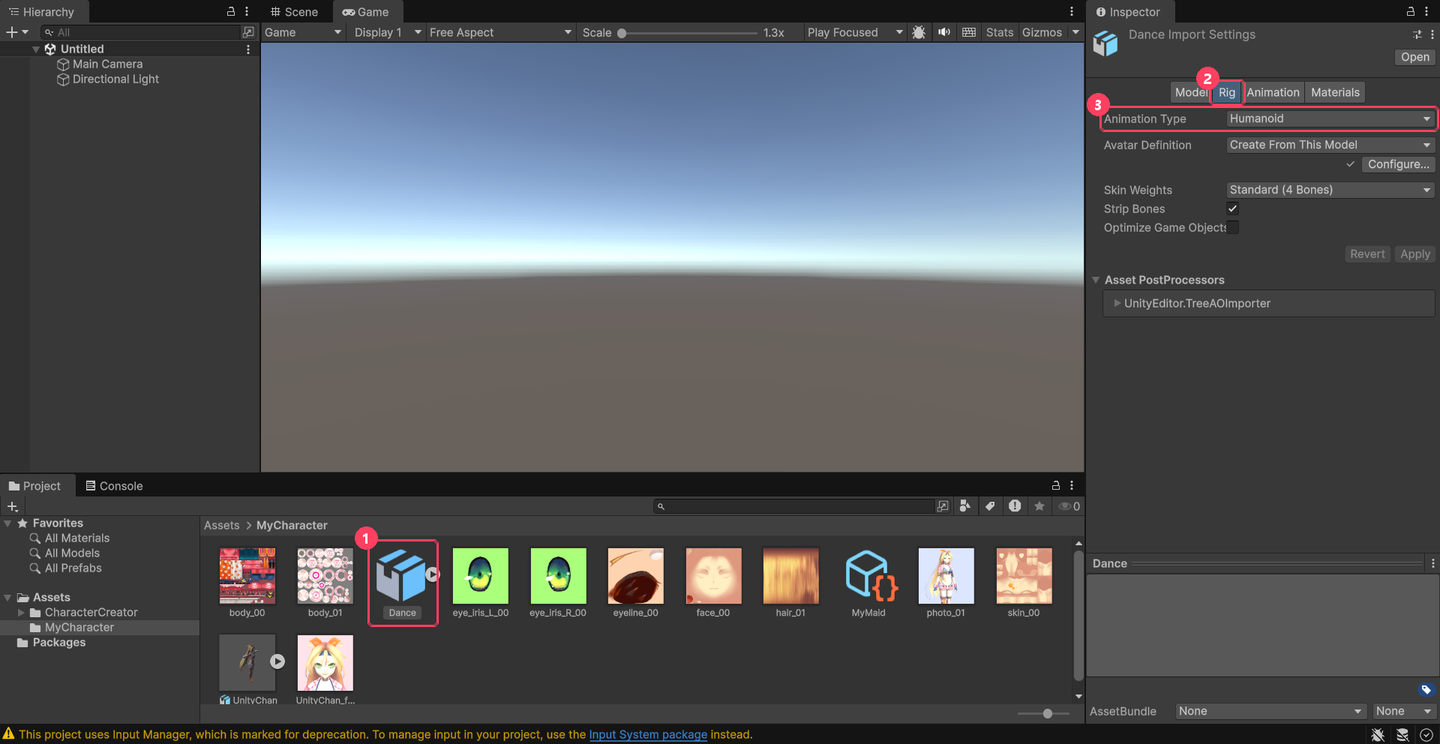The image size is (1440, 744).
Task: Open the Free Aspect dropdown
Action: pyautogui.click(x=500, y=32)
